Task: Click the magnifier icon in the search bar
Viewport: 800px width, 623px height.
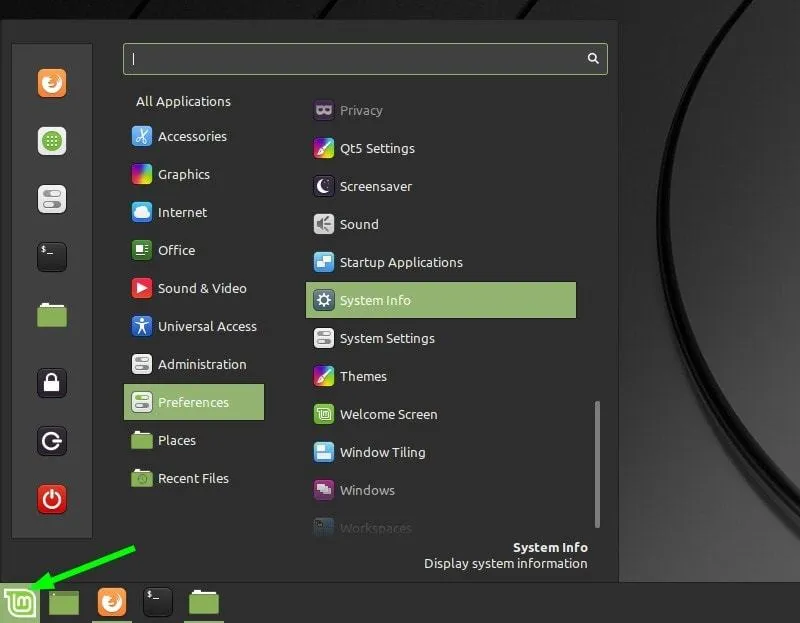Action: (593, 59)
